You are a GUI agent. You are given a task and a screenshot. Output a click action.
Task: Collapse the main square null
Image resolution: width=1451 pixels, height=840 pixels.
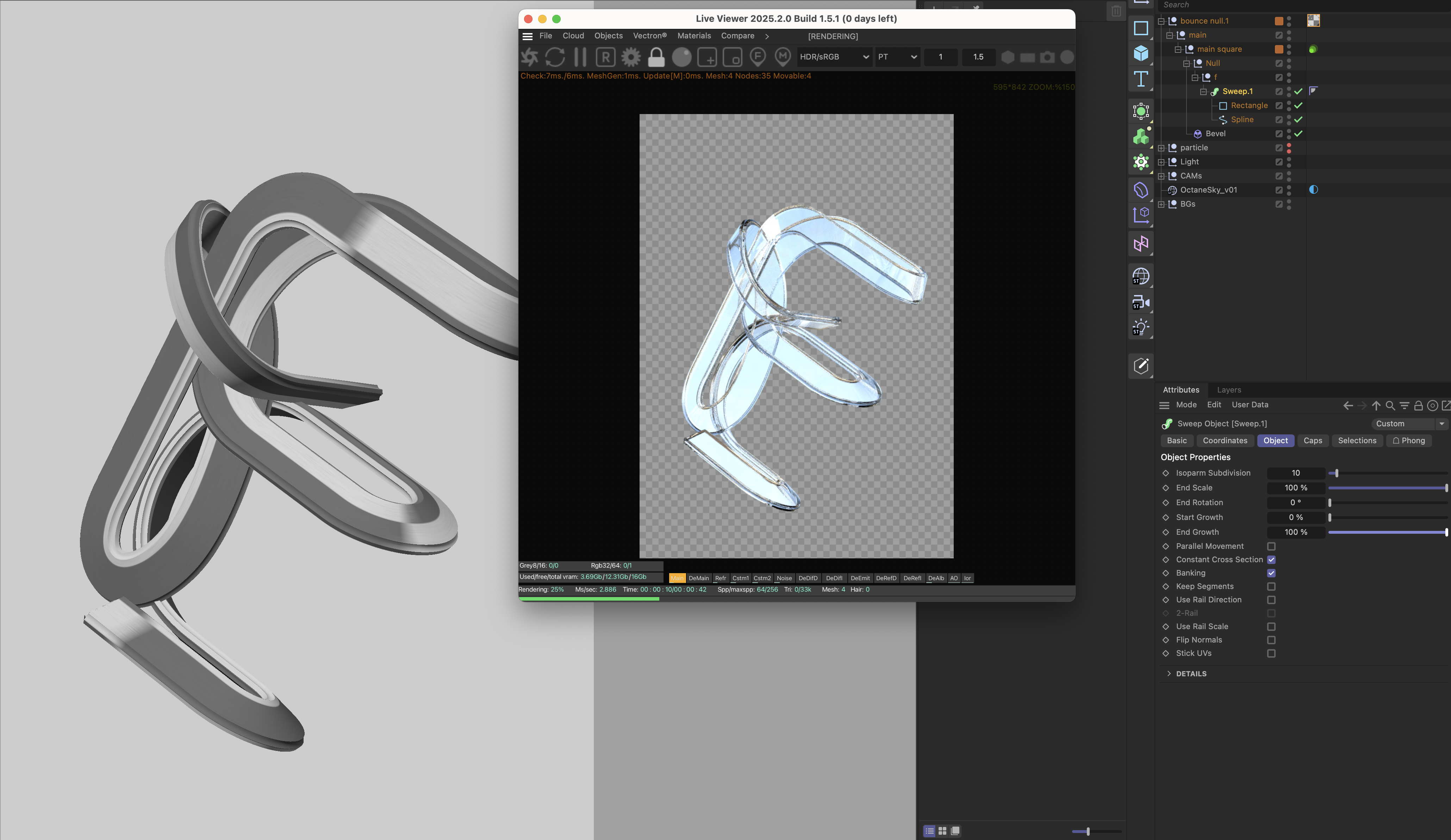click(x=1178, y=50)
